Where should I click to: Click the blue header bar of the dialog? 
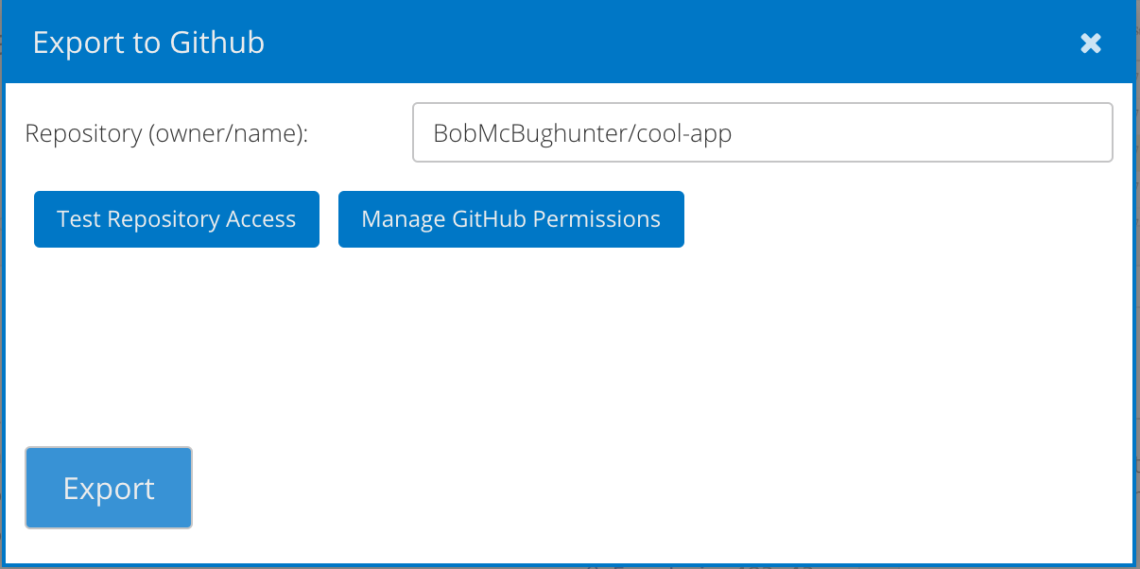point(650,43)
